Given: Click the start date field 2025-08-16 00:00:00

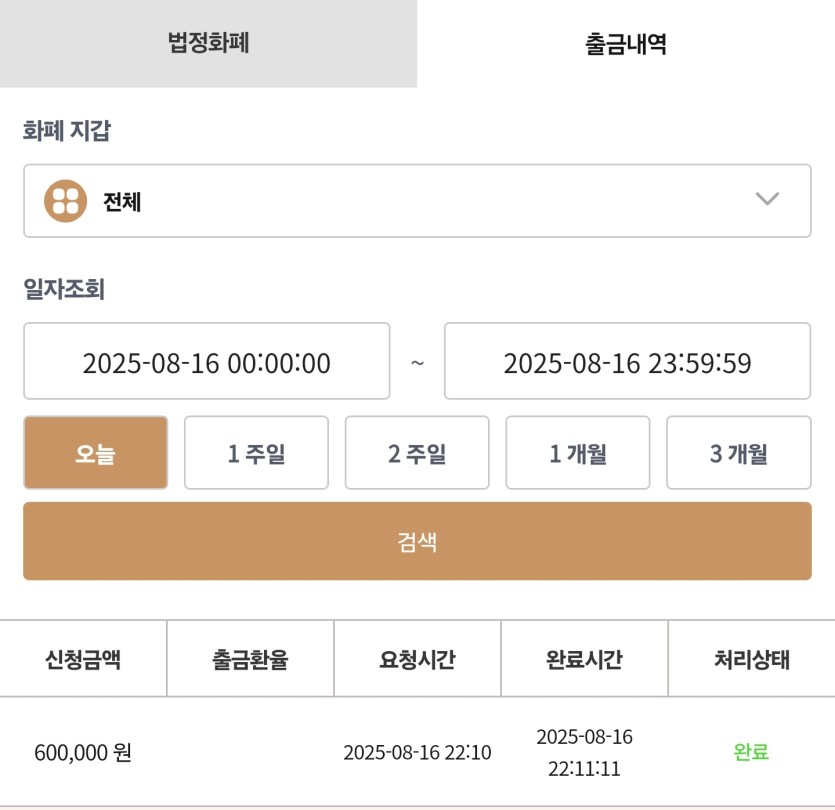Looking at the screenshot, I should [207, 361].
